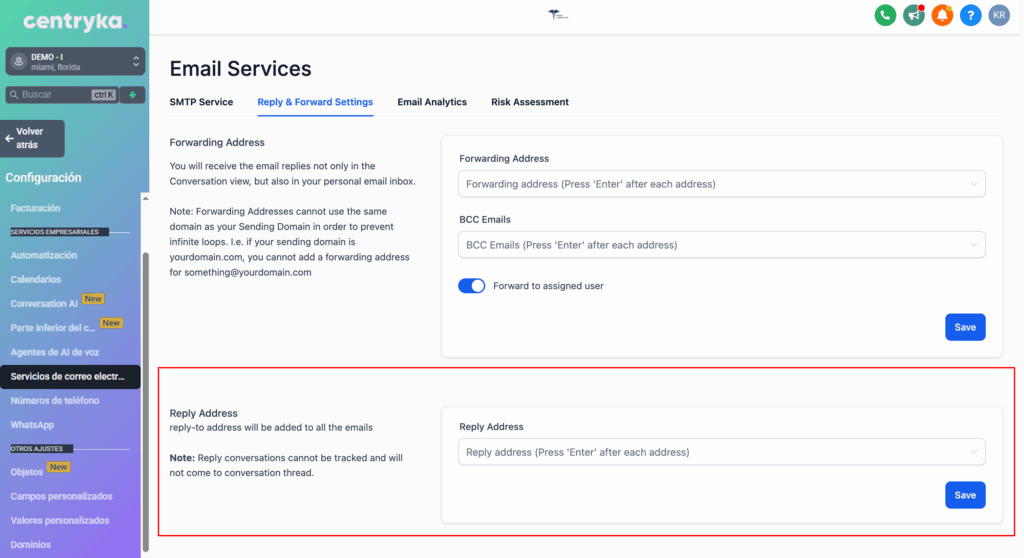Screen dimensions: 1024x558
Task: Open the orange notifications bell
Action: coord(941,15)
